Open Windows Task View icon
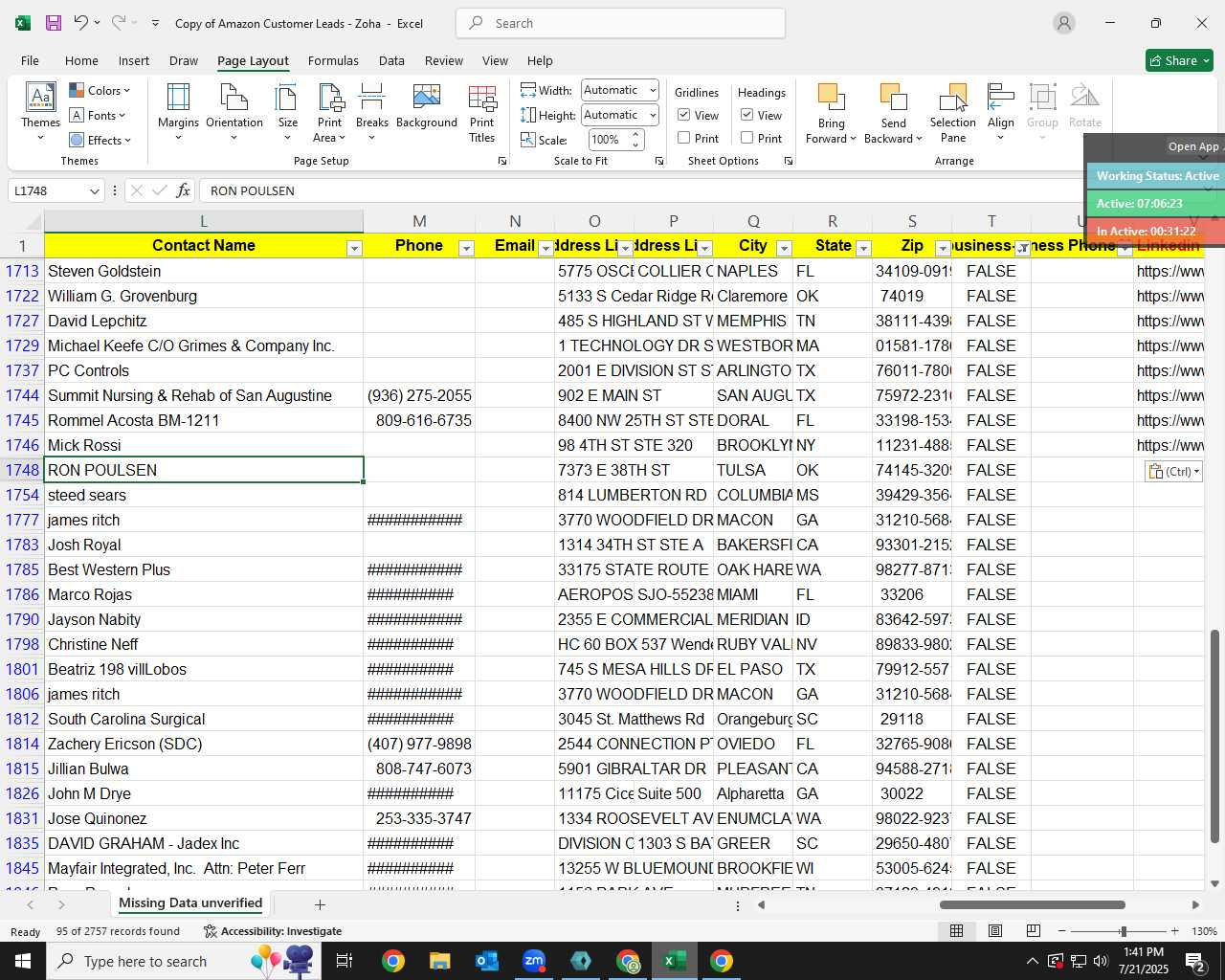 [x=345, y=961]
